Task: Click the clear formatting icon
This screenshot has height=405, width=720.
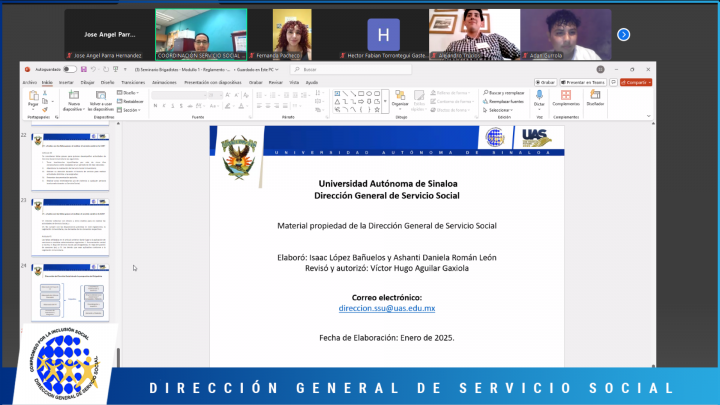Action: [x=246, y=95]
